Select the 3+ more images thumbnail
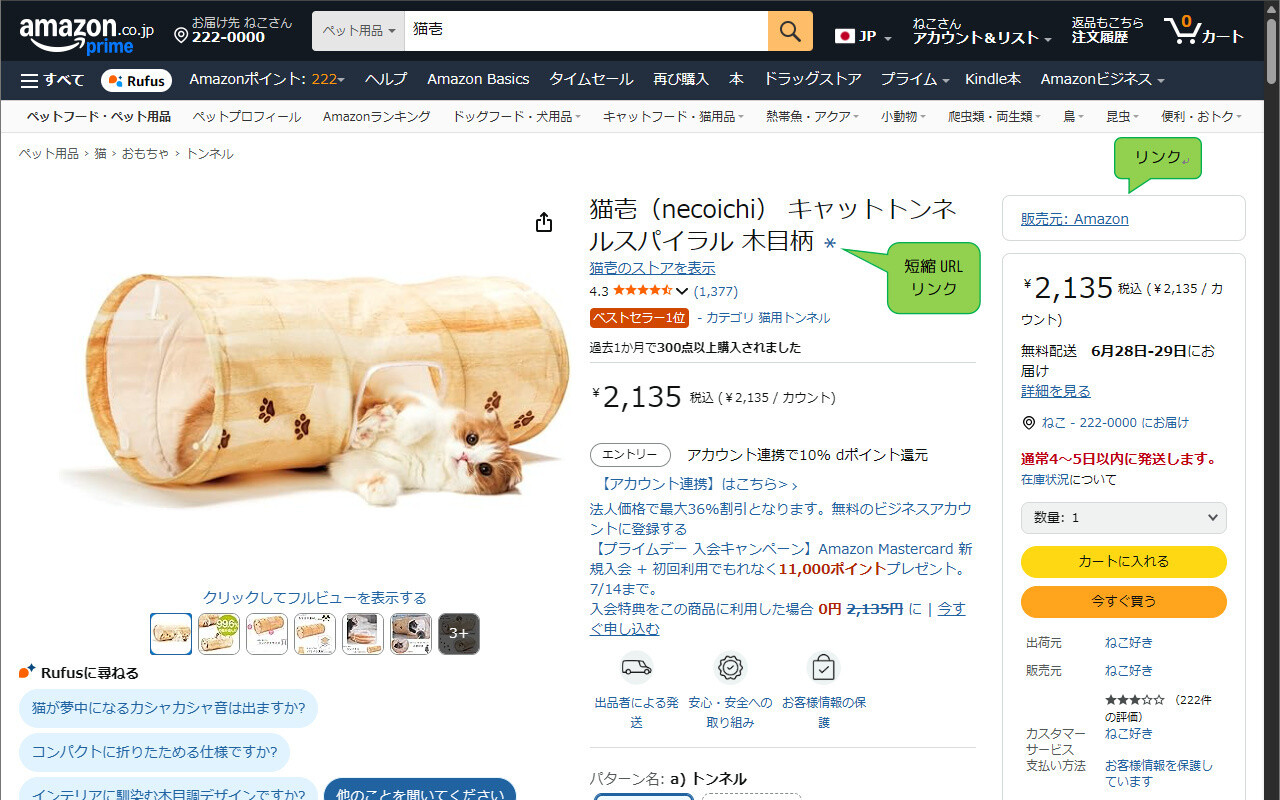The height and width of the screenshot is (800, 1280). 459,634
